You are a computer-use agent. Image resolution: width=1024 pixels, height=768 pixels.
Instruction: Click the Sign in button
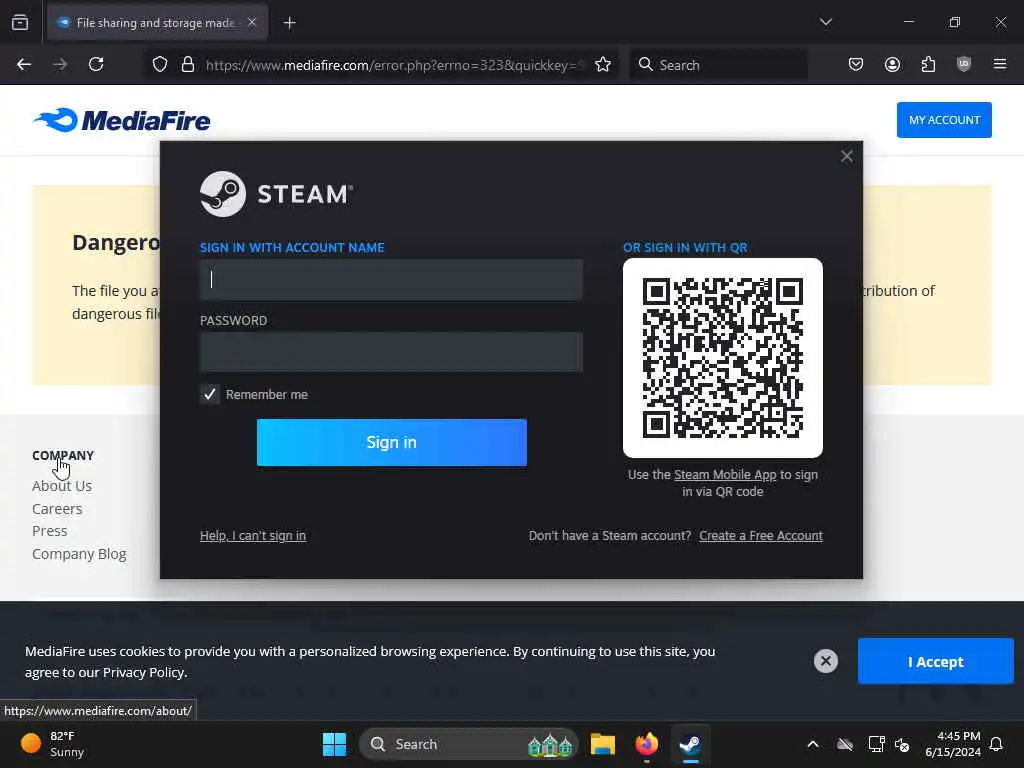point(391,443)
